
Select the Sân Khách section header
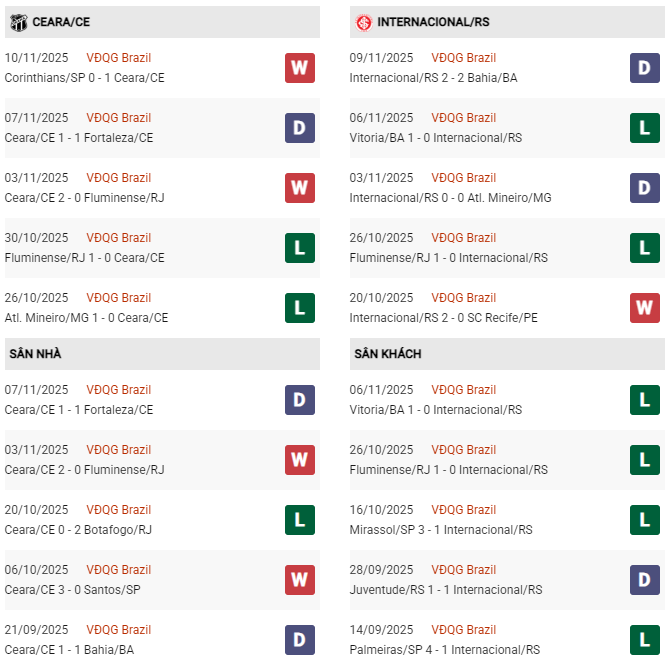tap(387, 354)
